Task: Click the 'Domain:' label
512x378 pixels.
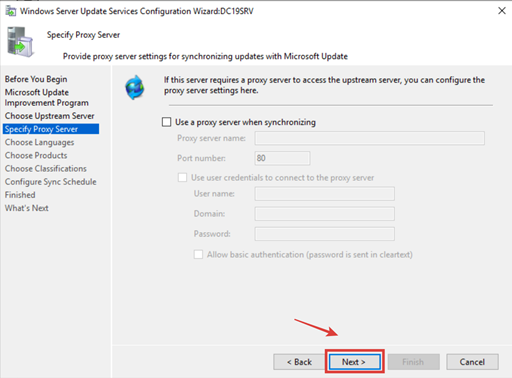Action: click(x=209, y=214)
